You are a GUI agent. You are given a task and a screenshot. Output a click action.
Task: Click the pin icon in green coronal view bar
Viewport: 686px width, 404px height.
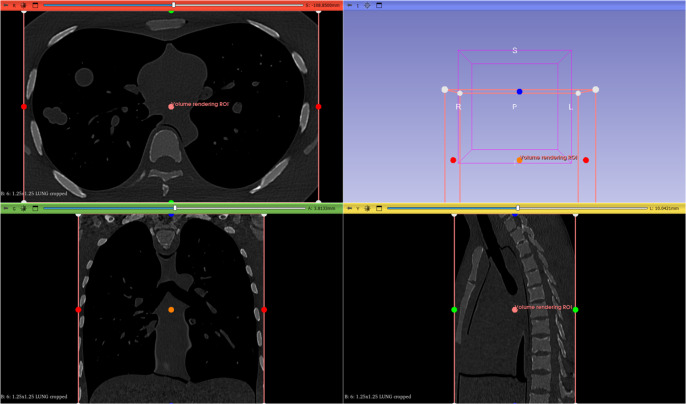pyautogui.click(x=6, y=208)
